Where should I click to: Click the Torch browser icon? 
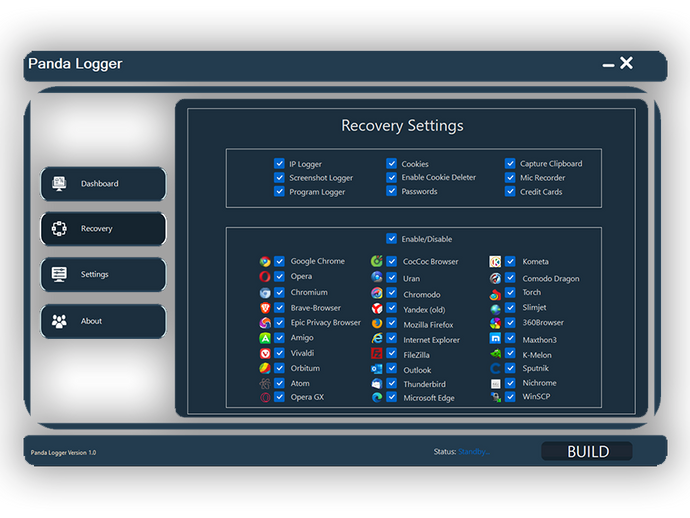point(495,294)
